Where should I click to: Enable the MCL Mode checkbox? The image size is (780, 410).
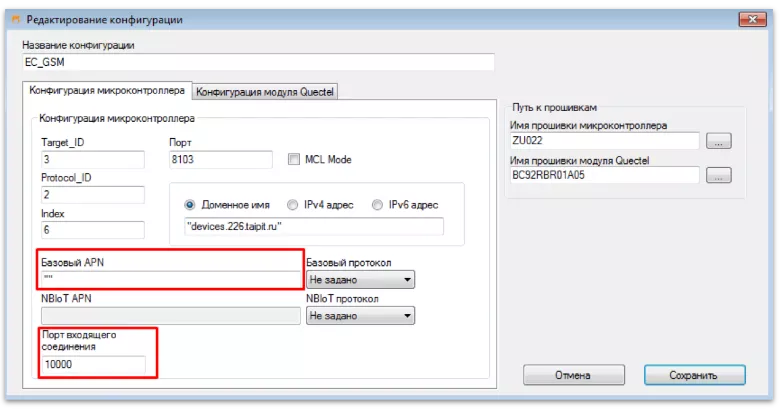click(295, 160)
